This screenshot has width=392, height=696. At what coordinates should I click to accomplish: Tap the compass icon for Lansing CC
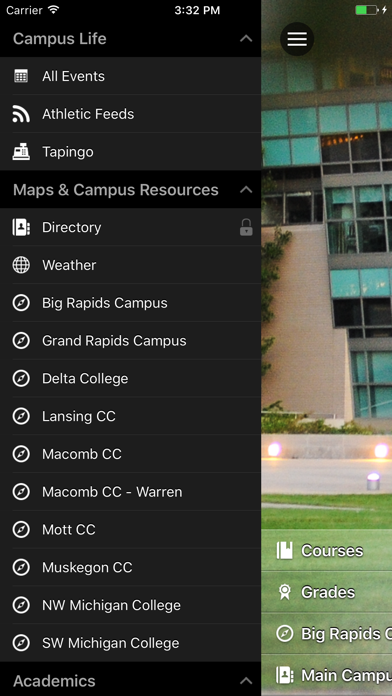coord(21,416)
